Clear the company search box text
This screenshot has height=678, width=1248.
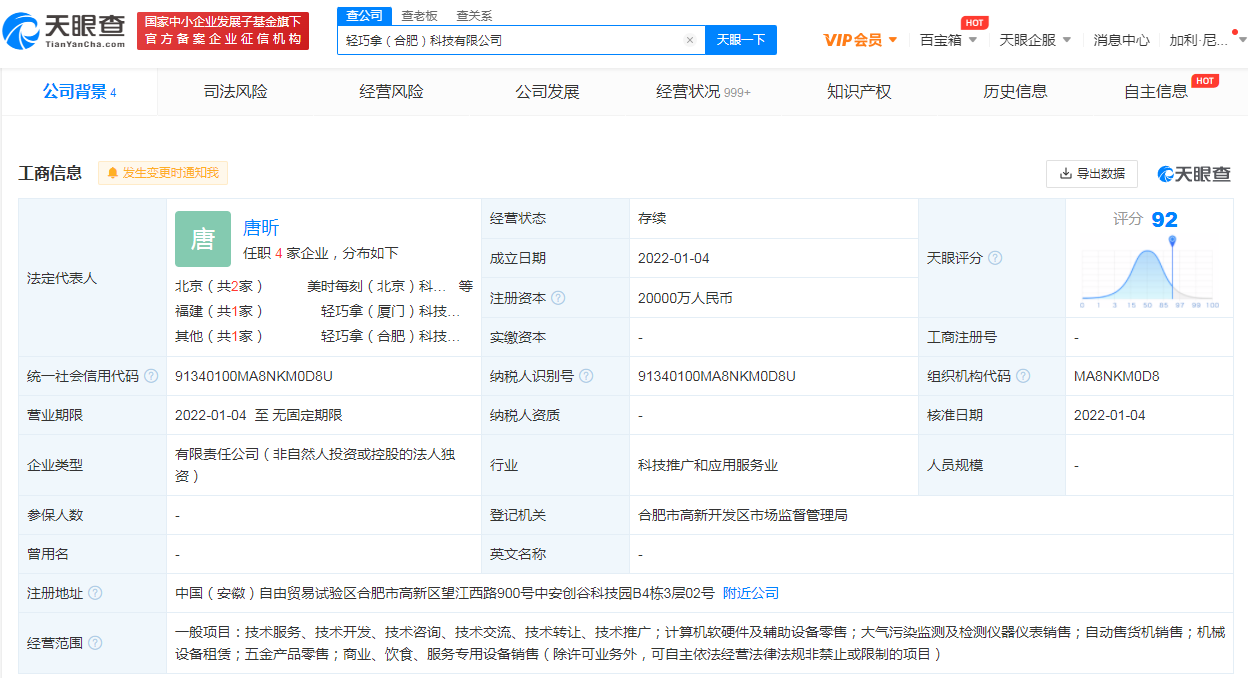(x=689, y=40)
